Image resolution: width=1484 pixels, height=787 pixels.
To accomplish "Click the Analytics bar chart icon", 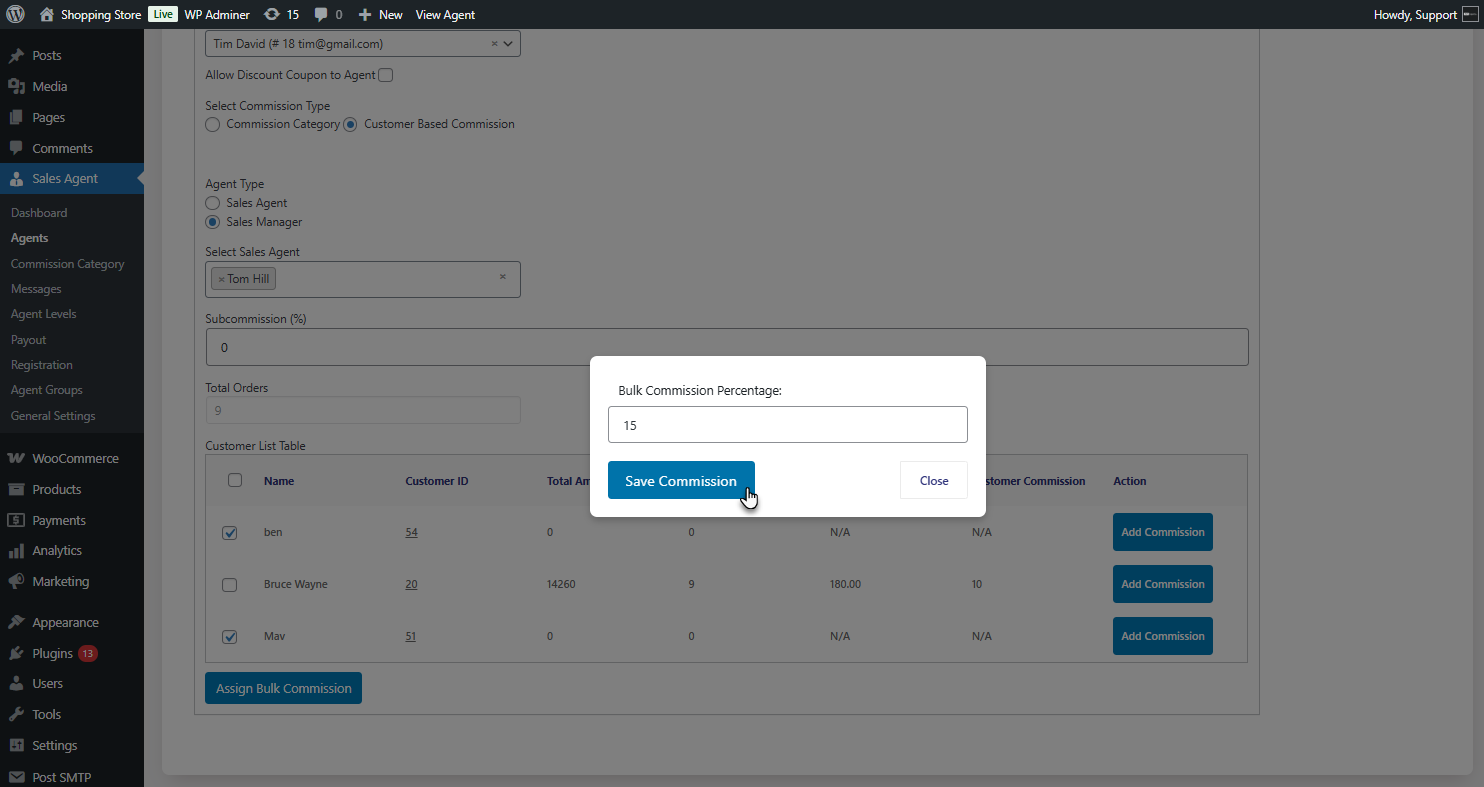I will point(16,550).
